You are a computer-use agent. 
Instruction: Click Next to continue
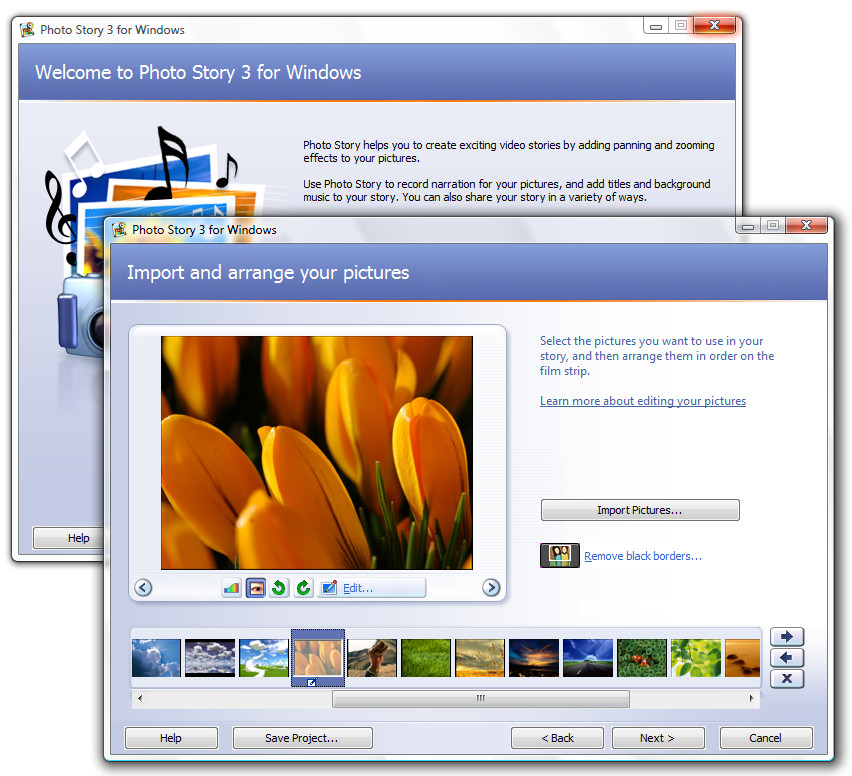tap(658, 738)
